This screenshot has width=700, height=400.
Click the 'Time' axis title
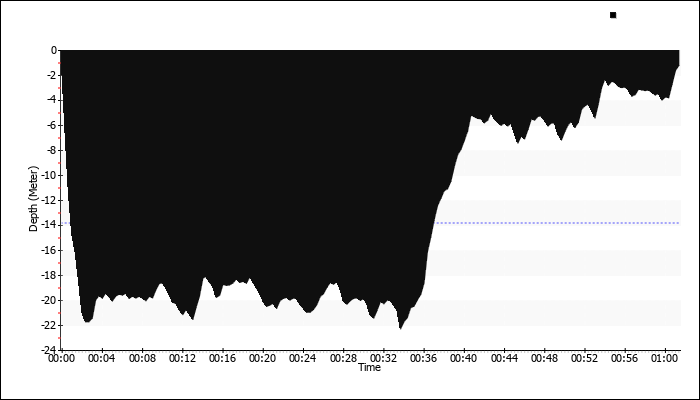370,367
